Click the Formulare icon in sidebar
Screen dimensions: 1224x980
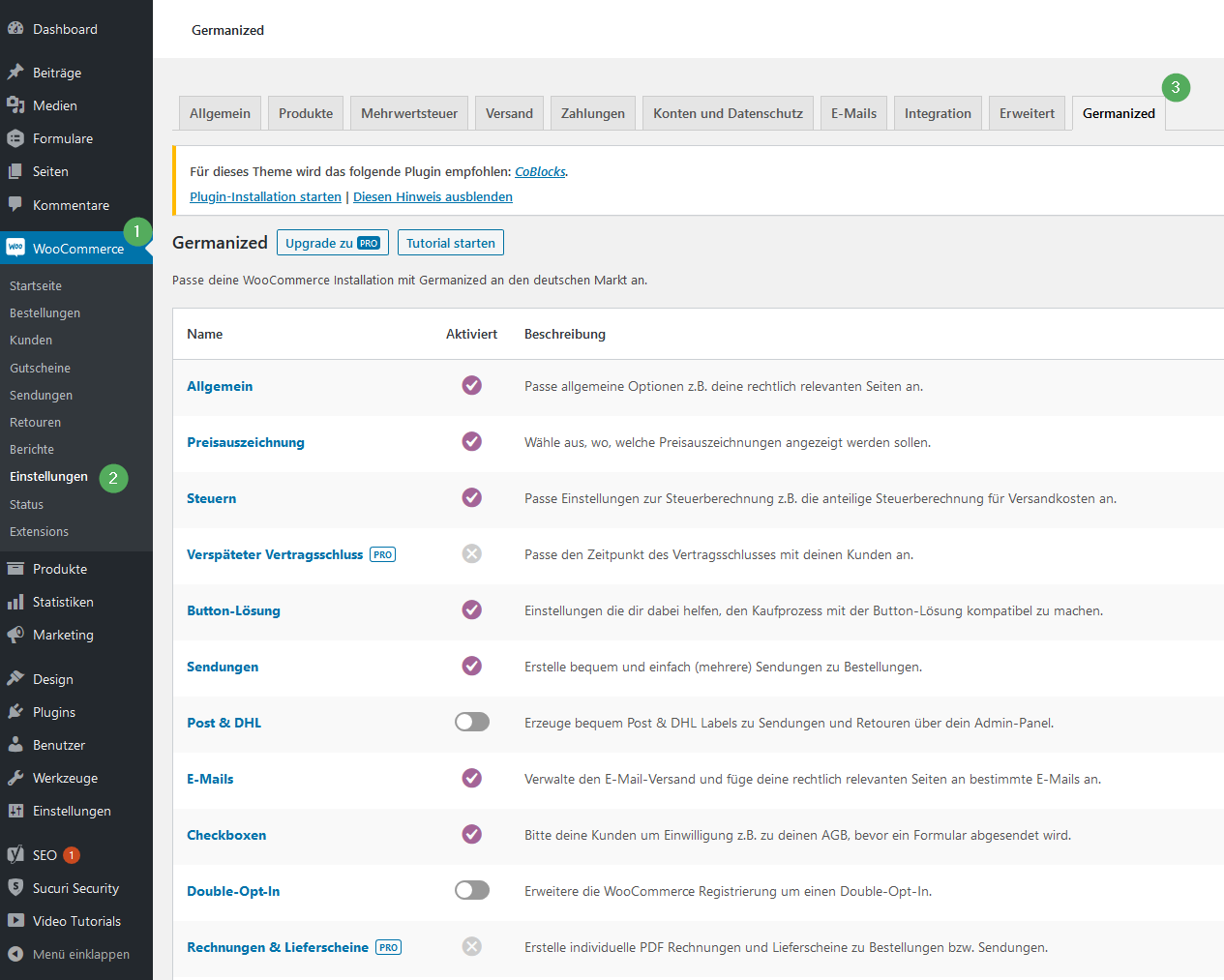(15, 138)
